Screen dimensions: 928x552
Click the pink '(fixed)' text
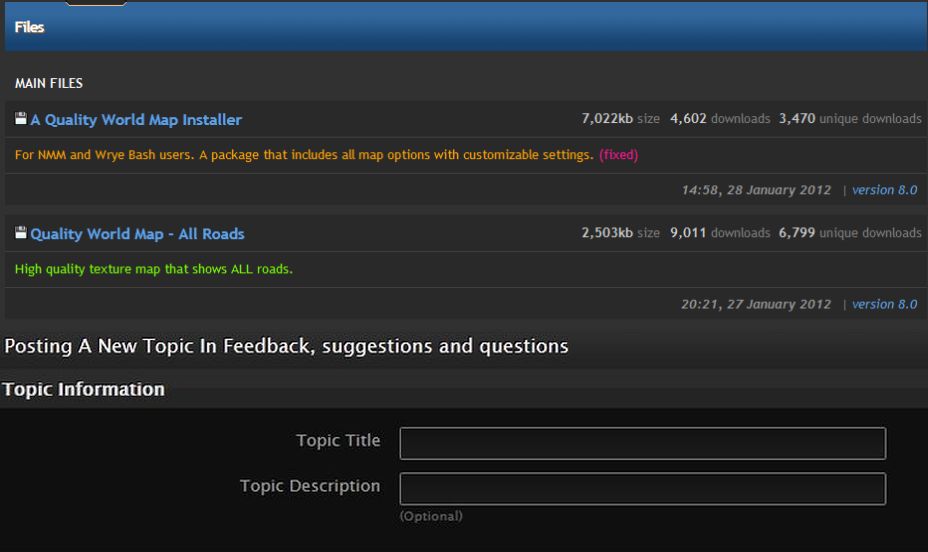(x=618, y=154)
